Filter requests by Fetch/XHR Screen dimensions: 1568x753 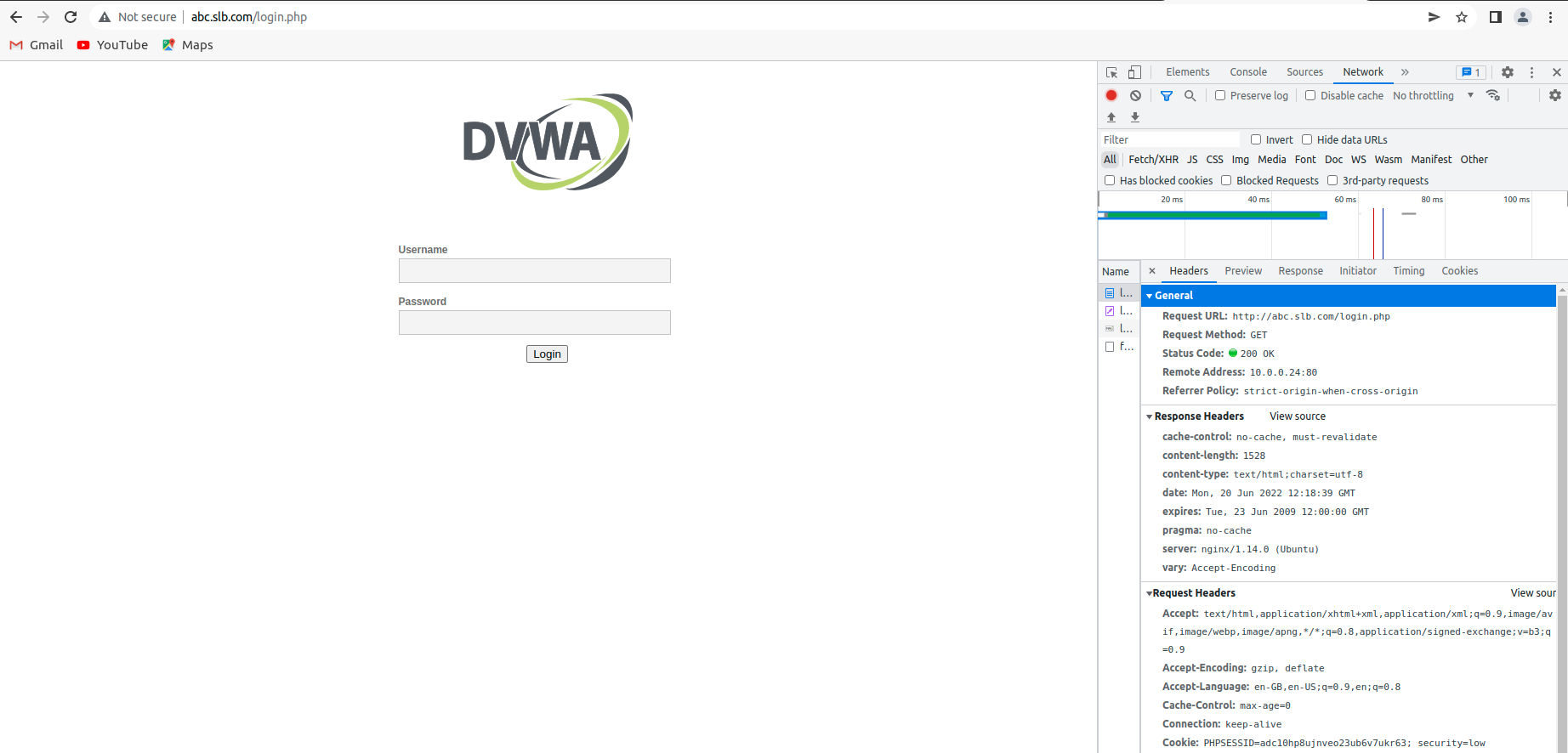(x=1153, y=160)
